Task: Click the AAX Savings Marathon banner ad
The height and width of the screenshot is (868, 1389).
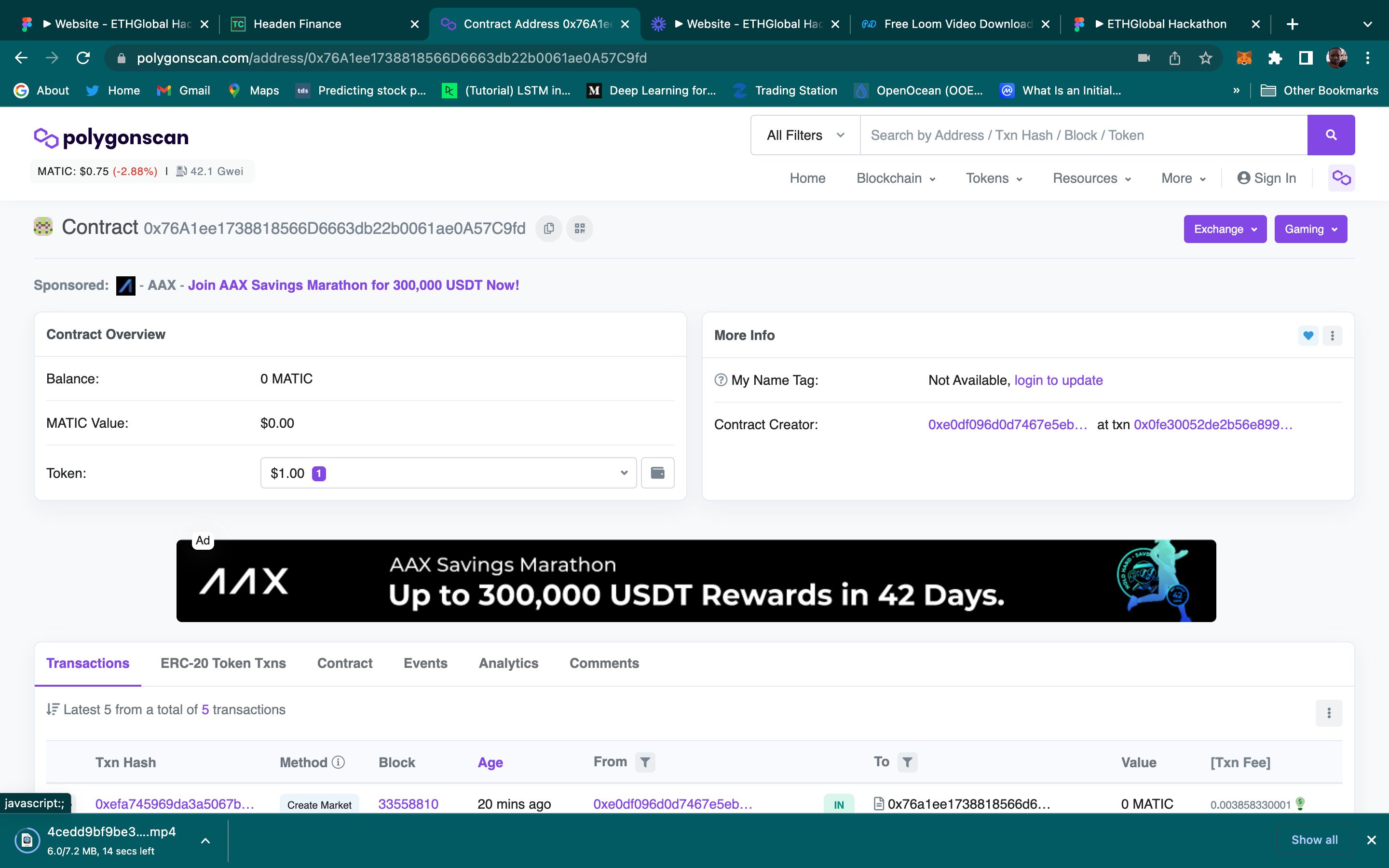Action: pos(695,581)
